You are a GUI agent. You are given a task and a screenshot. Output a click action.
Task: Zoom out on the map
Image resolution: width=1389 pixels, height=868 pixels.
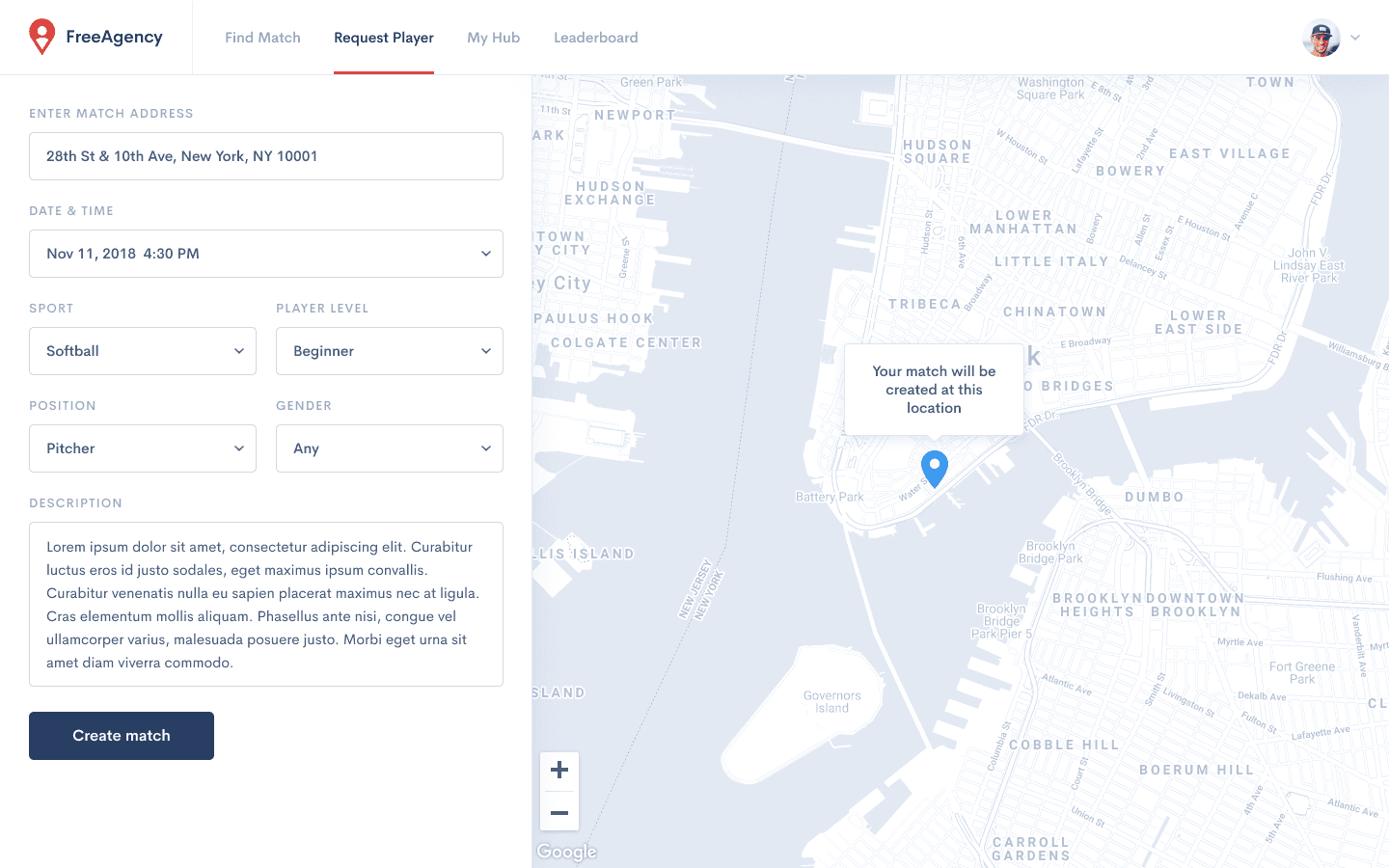tap(559, 812)
